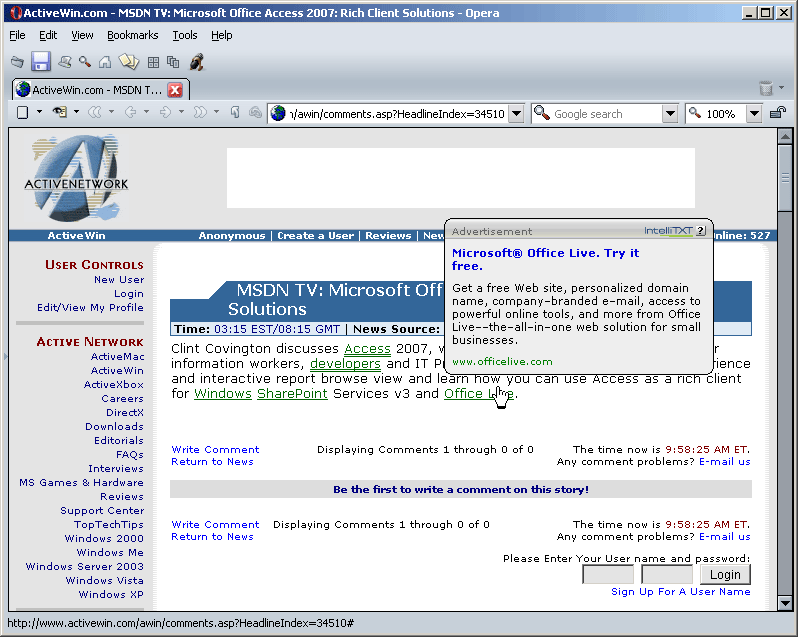Click the first Write Comment link
Viewport: 798px width, 637px height.
(x=215, y=449)
